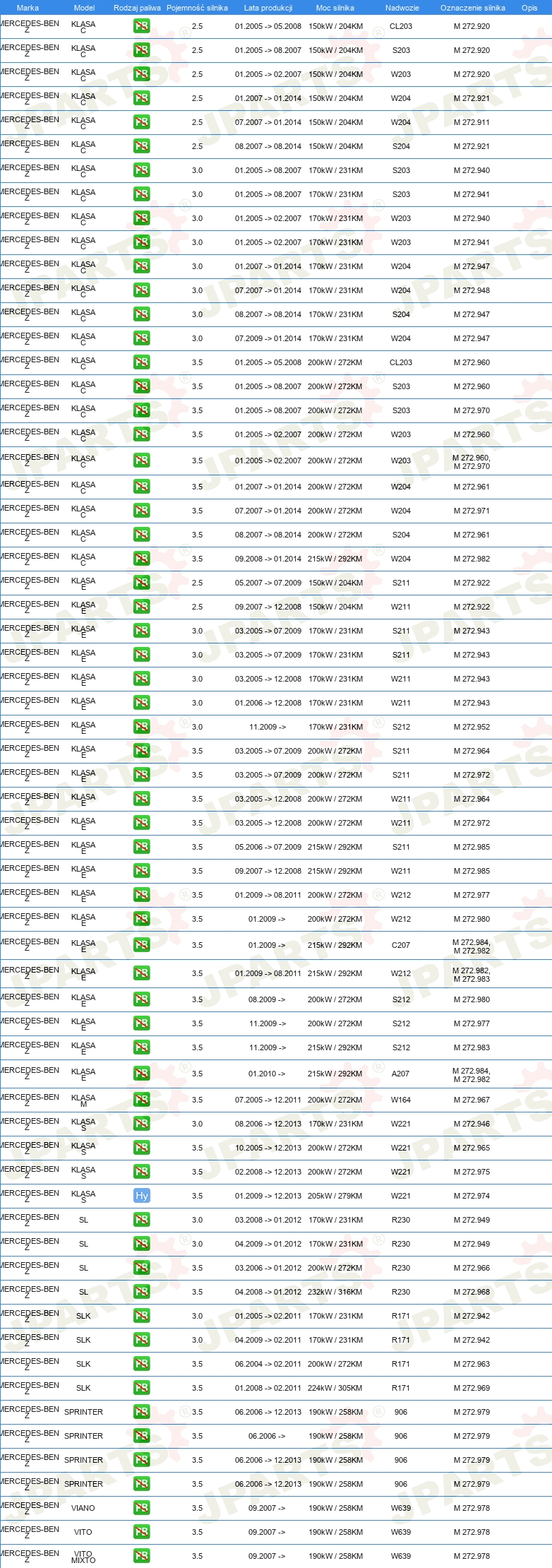Click the body code C207

(401, 945)
